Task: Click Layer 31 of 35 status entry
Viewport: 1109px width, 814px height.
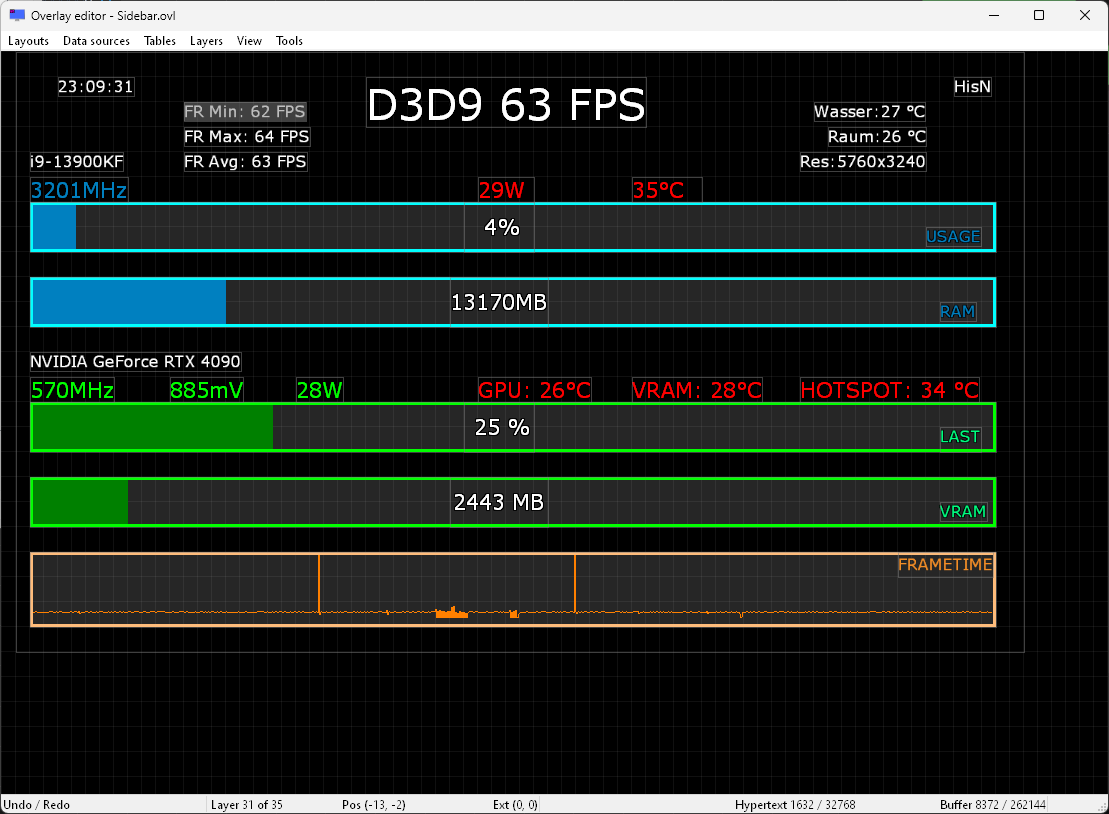Action: pos(246,805)
